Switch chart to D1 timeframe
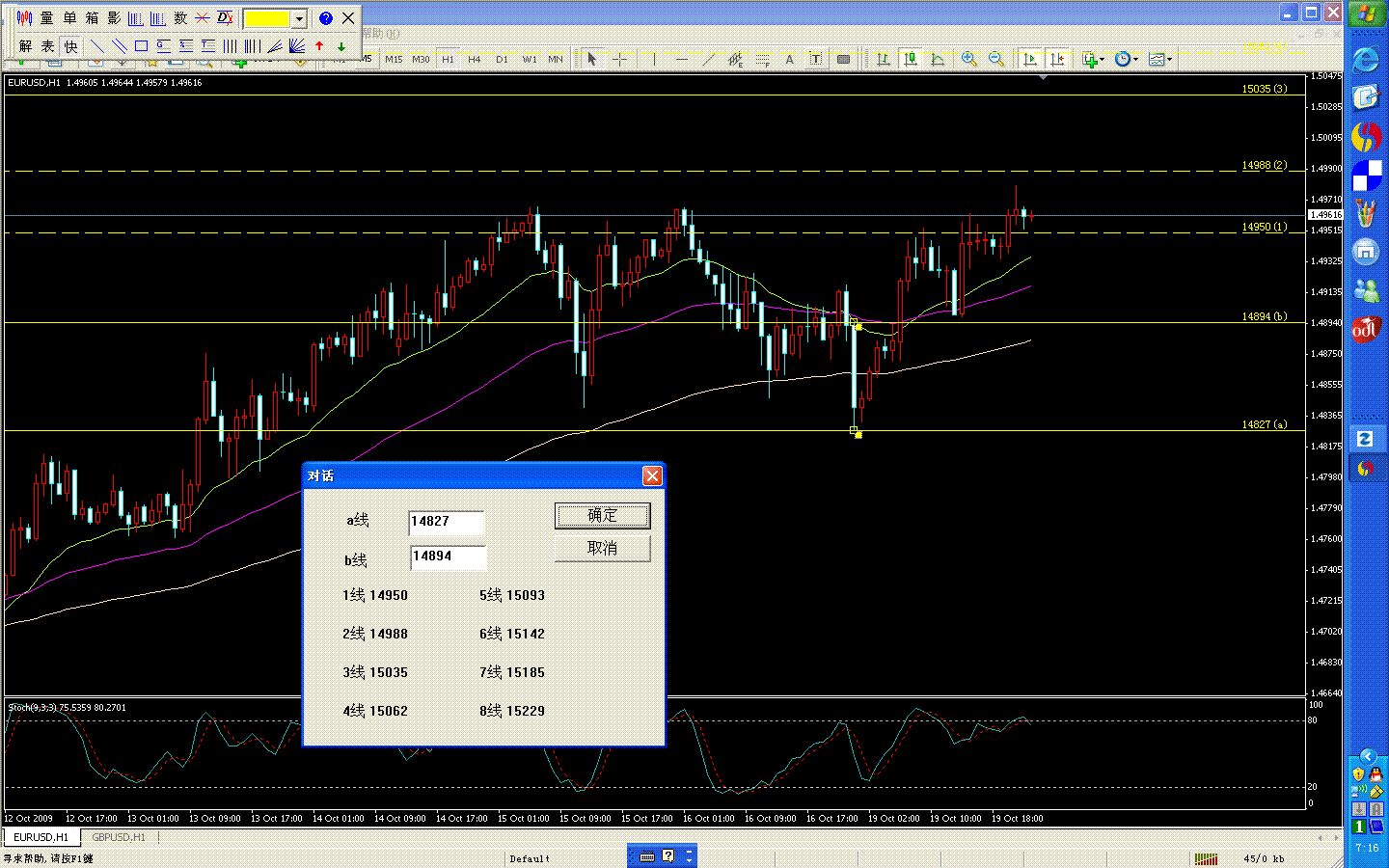 tap(502, 59)
